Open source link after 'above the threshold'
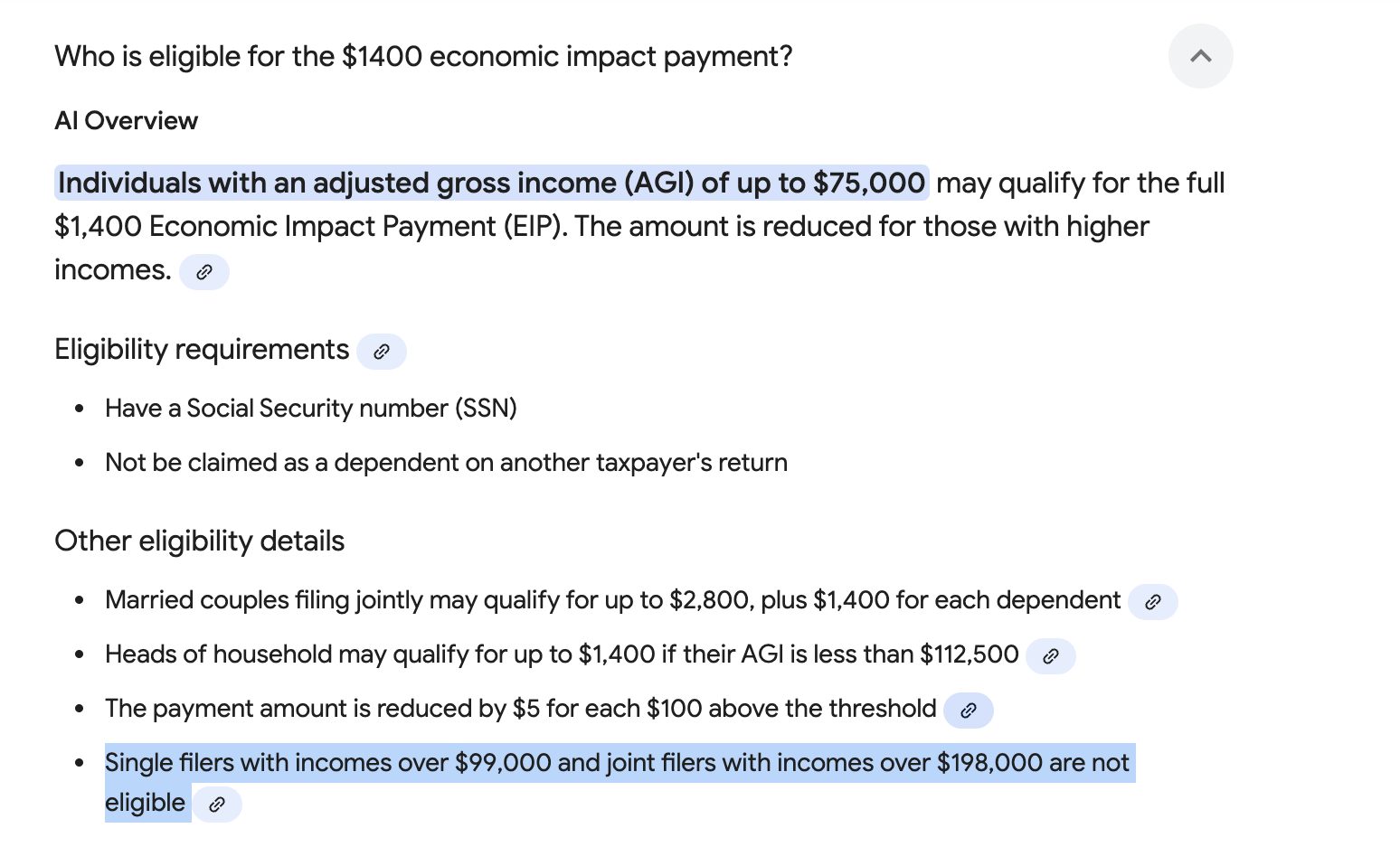 coord(969,711)
